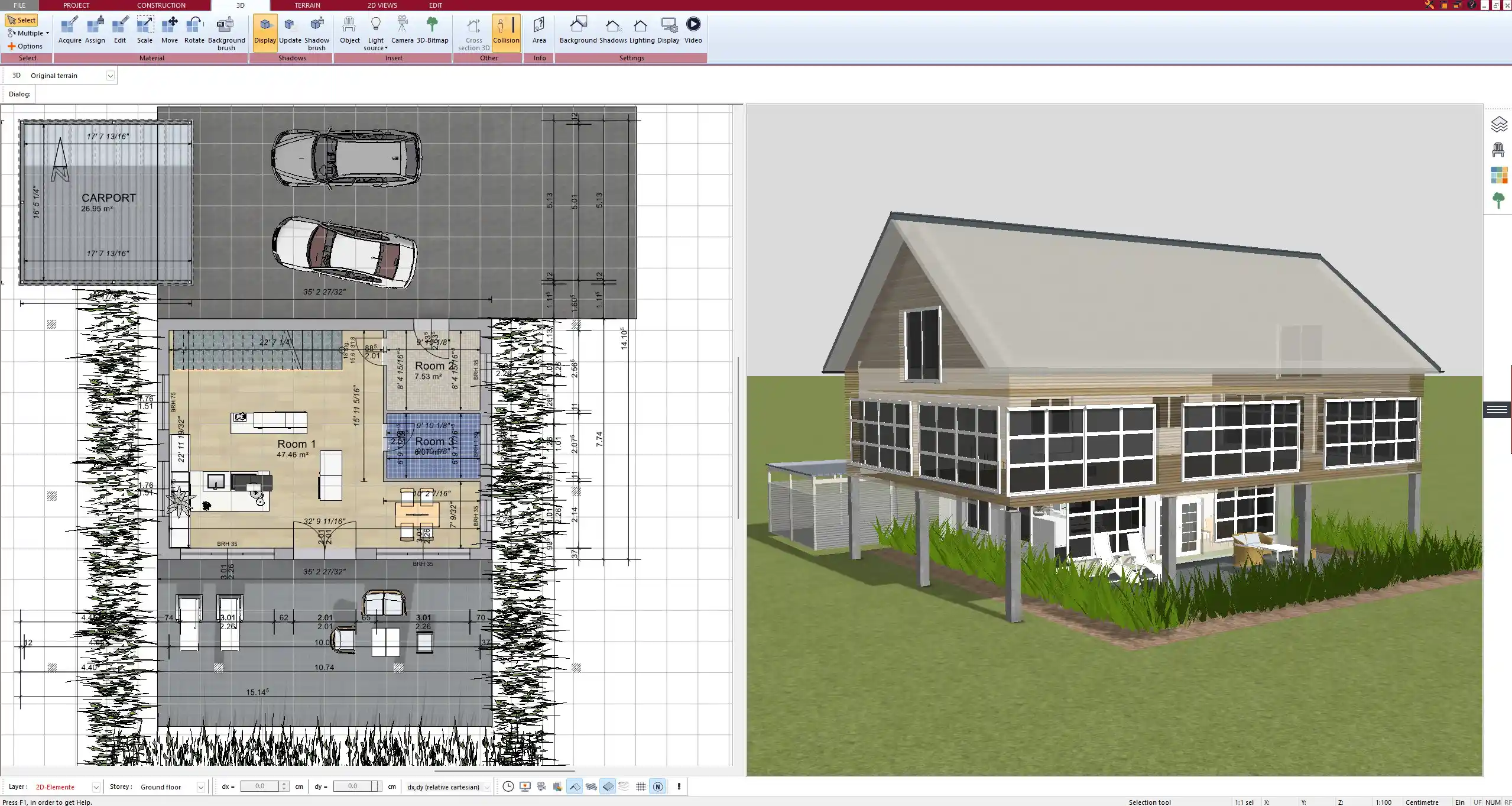Open the Light source dropdown
The width and height of the screenshot is (1512, 806).
click(x=376, y=33)
